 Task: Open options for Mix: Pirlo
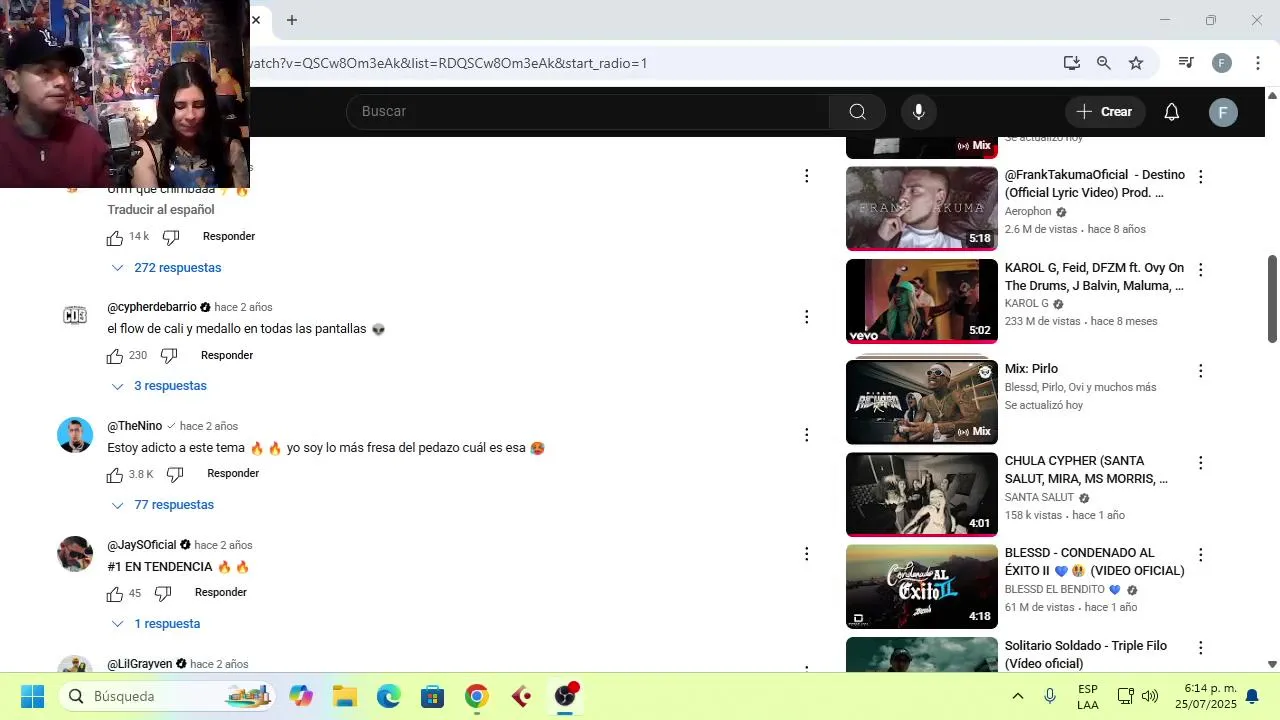pos(1201,371)
